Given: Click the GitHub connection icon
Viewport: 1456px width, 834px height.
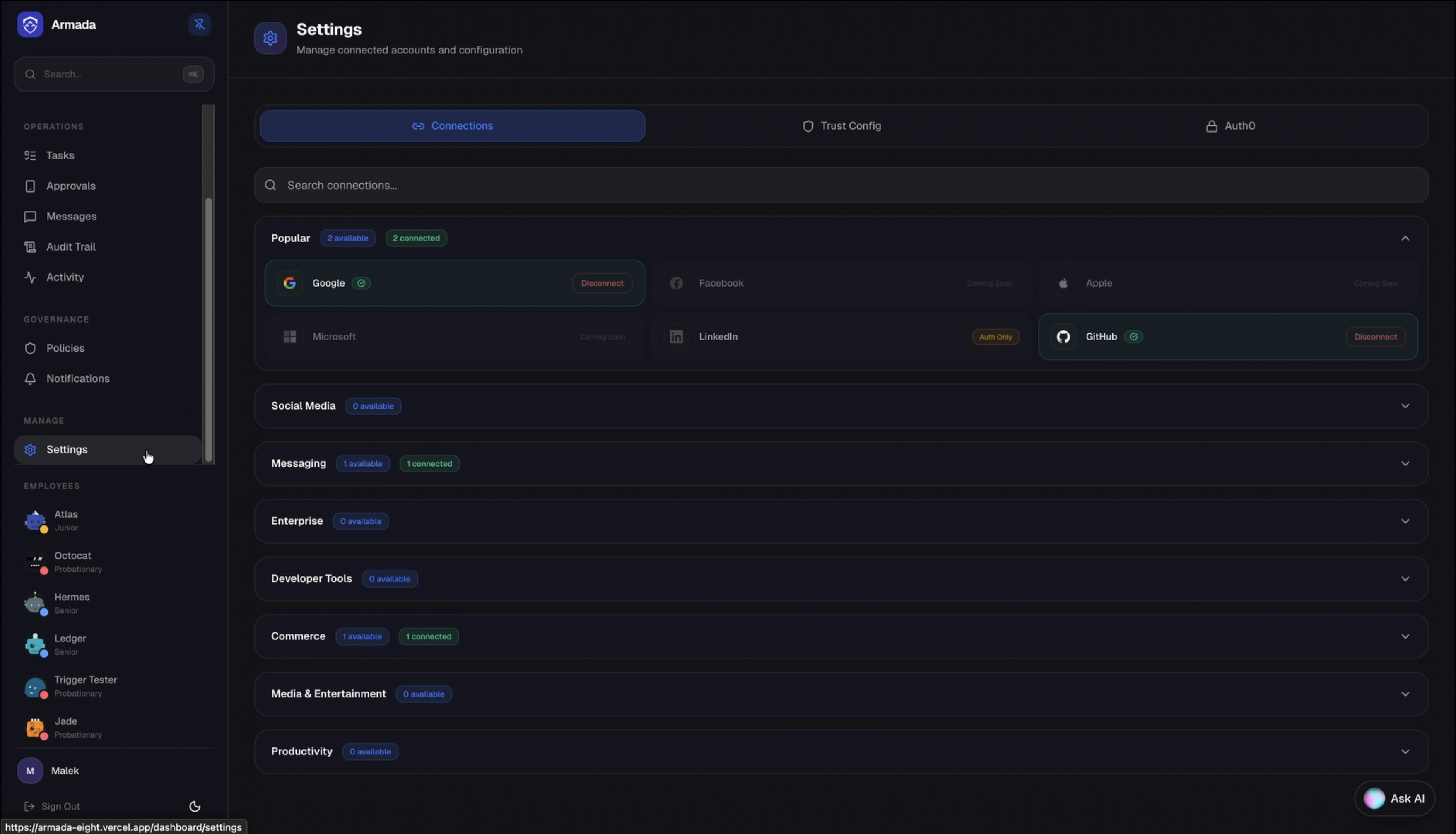Looking at the screenshot, I should [1063, 337].
